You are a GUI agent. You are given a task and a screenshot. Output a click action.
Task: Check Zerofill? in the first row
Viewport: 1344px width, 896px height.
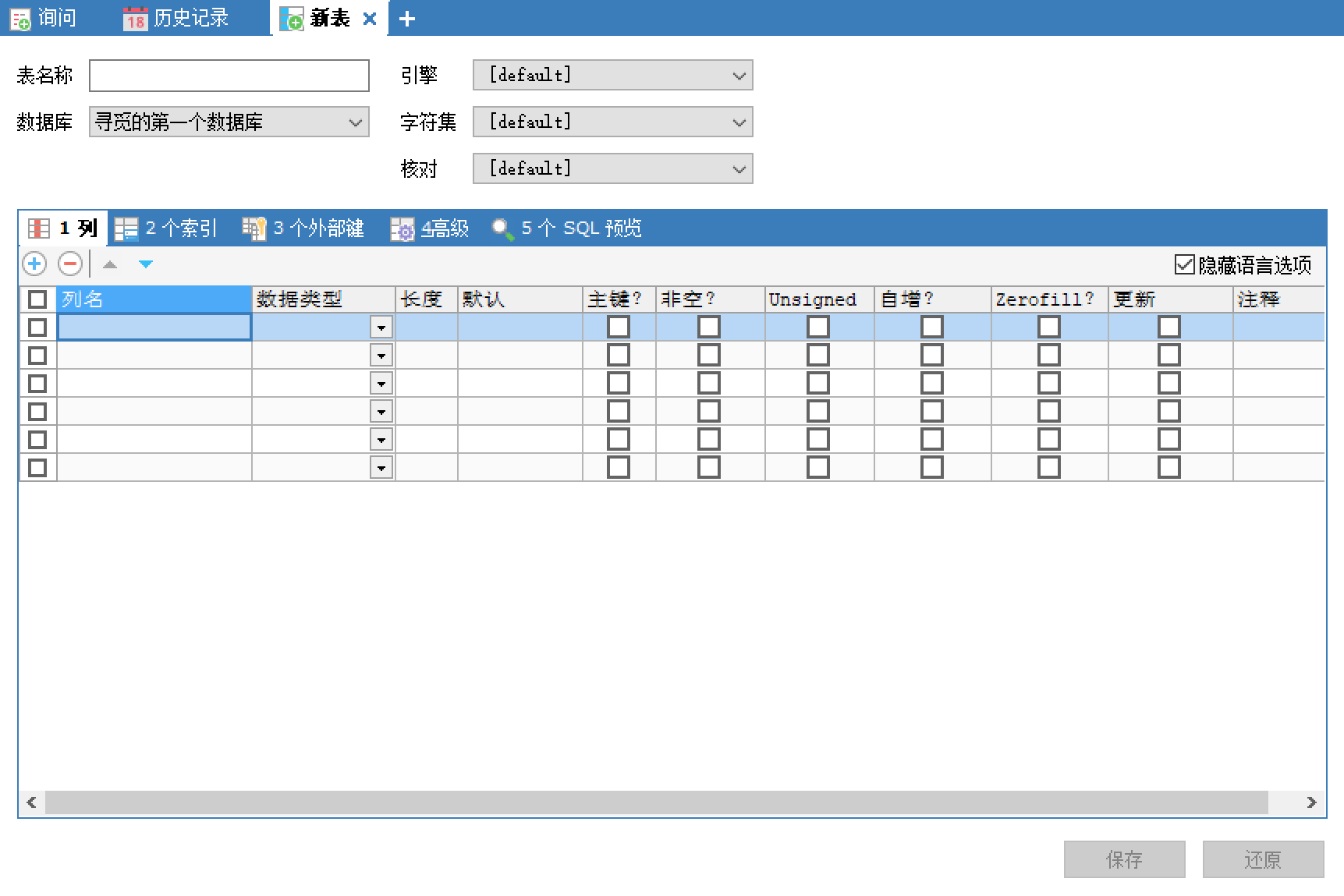[x=1049, y=327]
